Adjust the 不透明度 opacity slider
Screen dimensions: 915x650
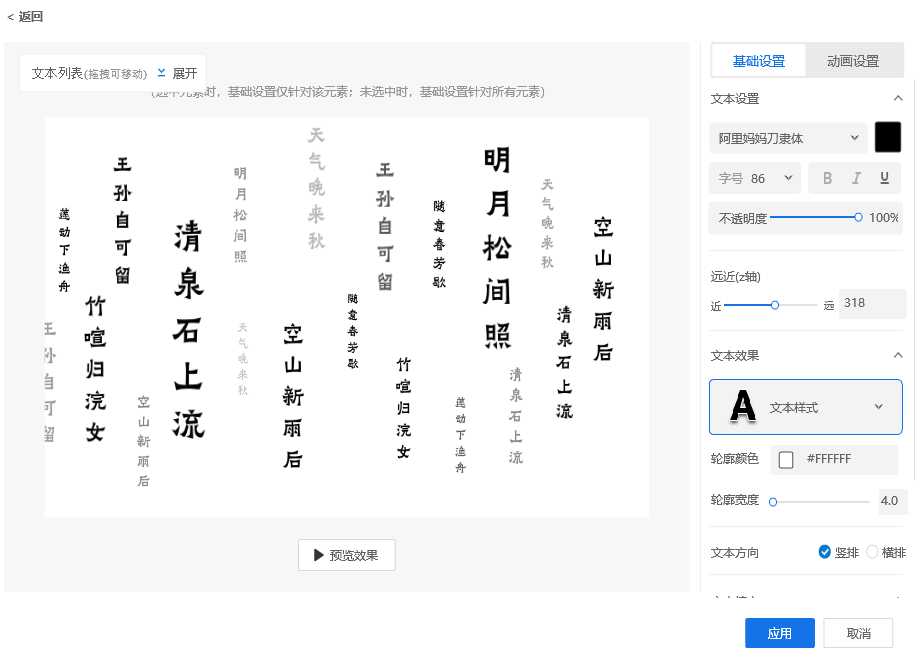tap(857, 216)
